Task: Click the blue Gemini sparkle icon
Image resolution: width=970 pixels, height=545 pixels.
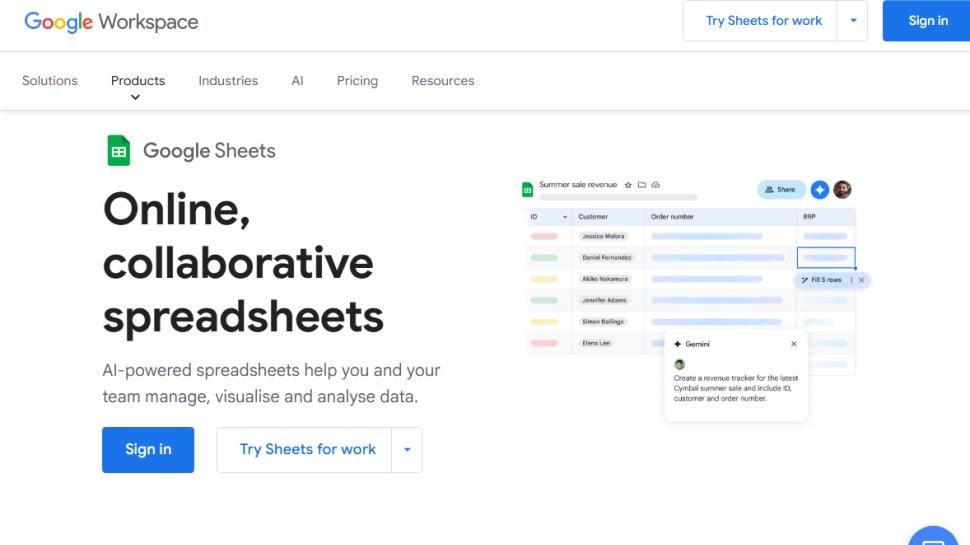Action: tap(820, 190)
